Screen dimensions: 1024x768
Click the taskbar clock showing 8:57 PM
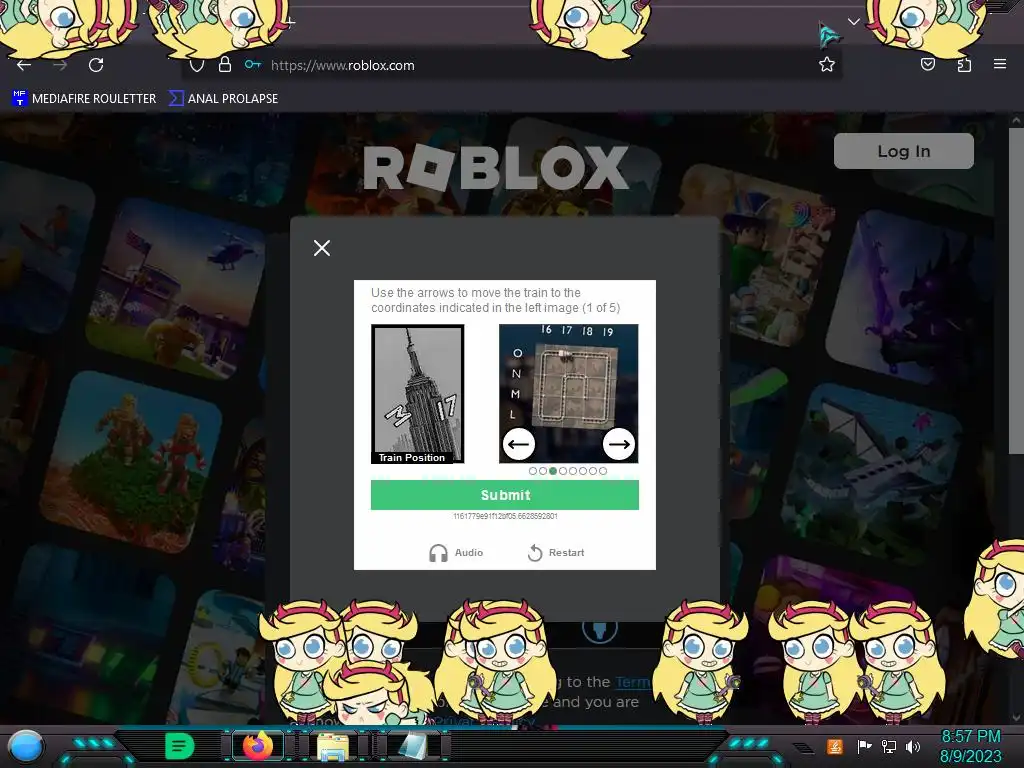click(x=970, y=746)
